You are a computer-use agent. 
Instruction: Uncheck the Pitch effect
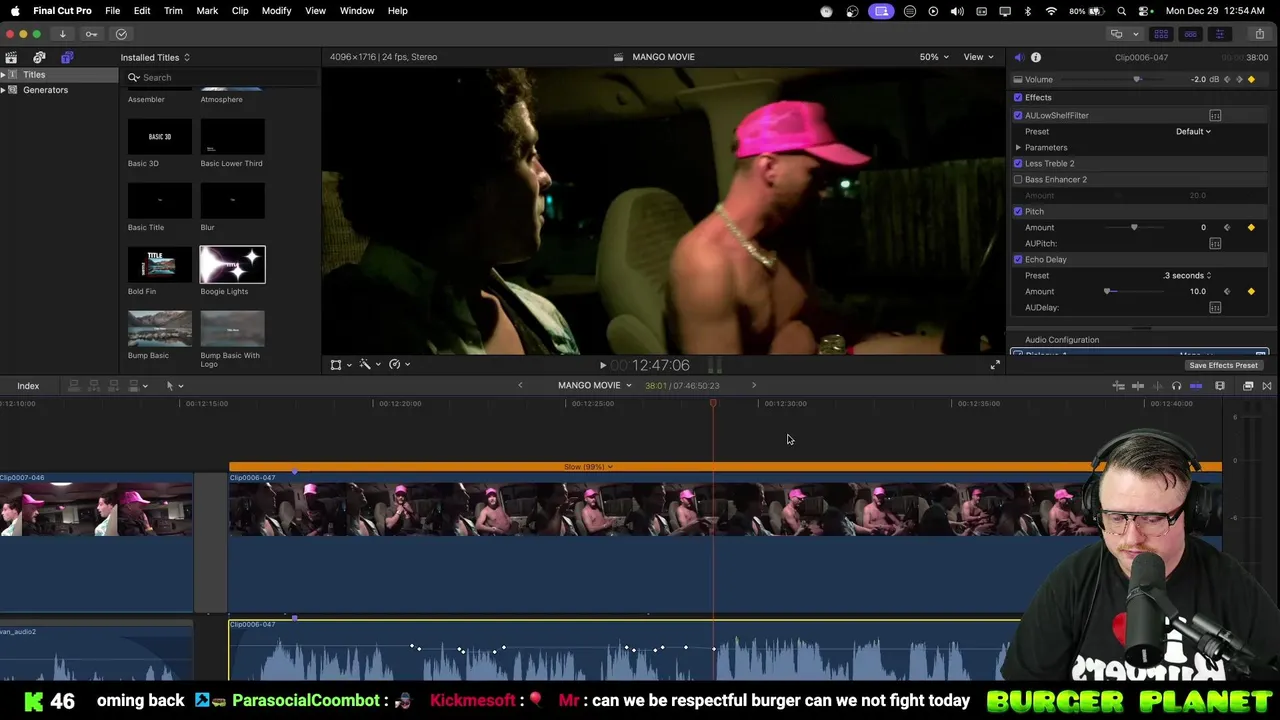1018,211
